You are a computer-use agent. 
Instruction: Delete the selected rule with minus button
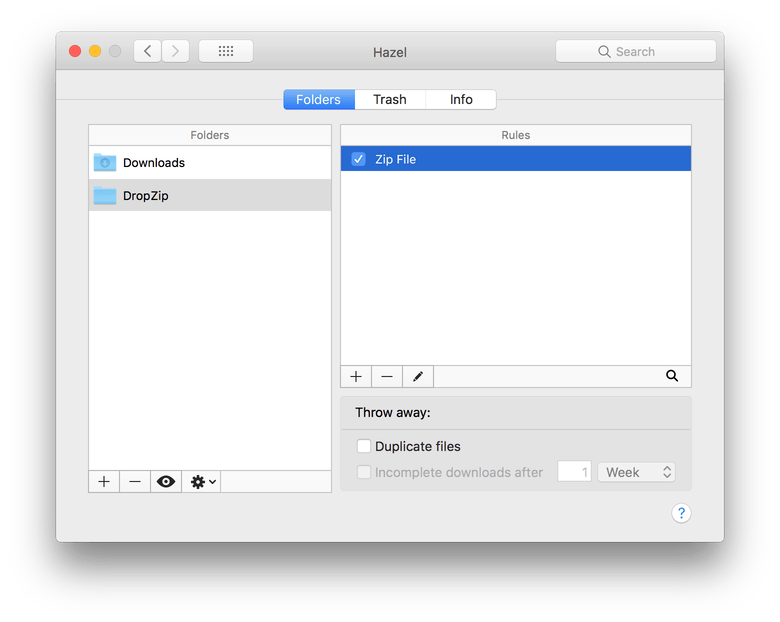tap(387, 377)
